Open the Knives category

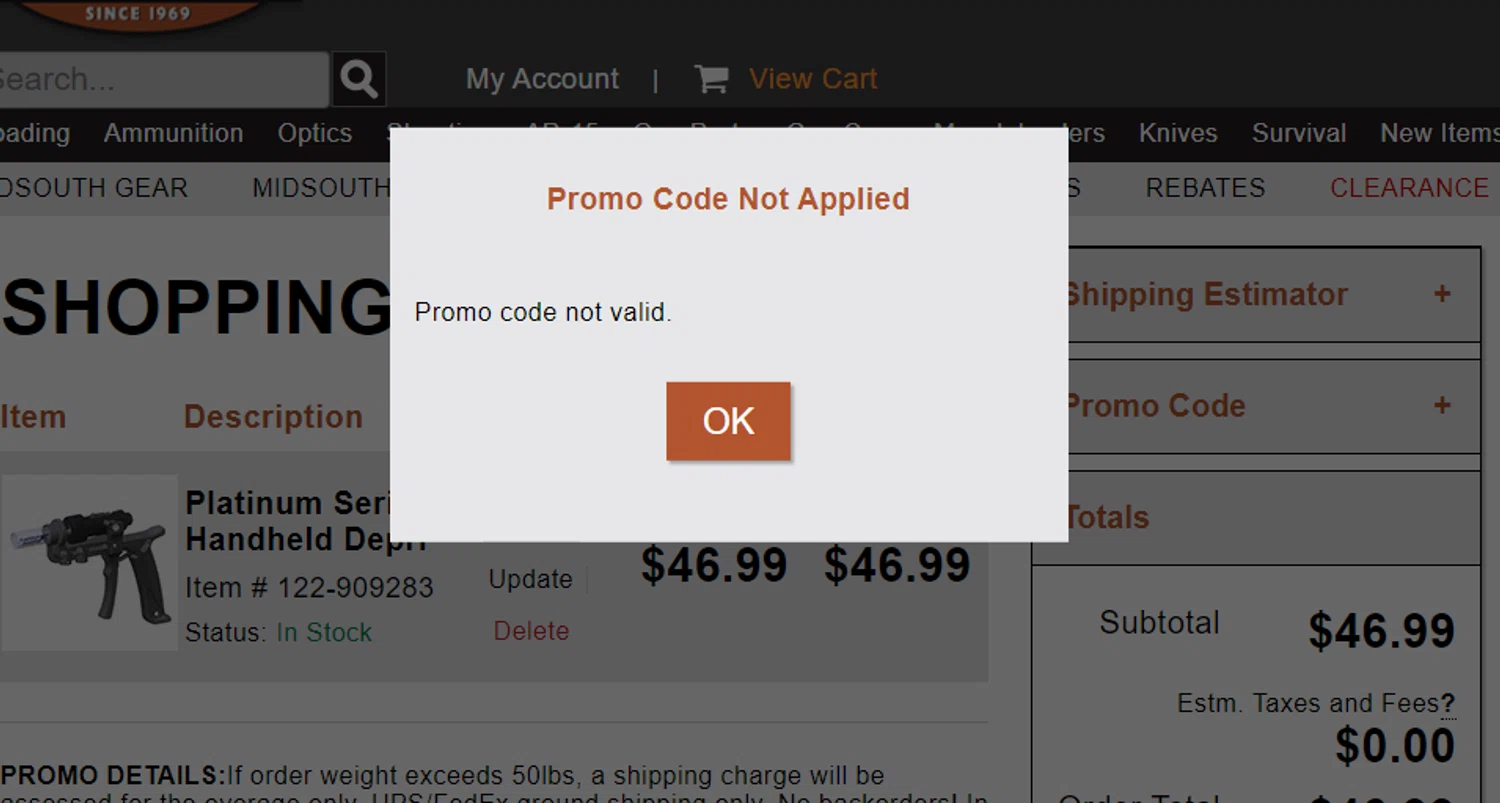(1178, 133)
